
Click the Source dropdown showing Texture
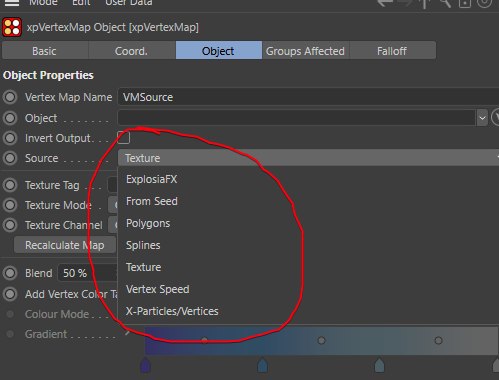pyautogui.click(x=308, y=158)
